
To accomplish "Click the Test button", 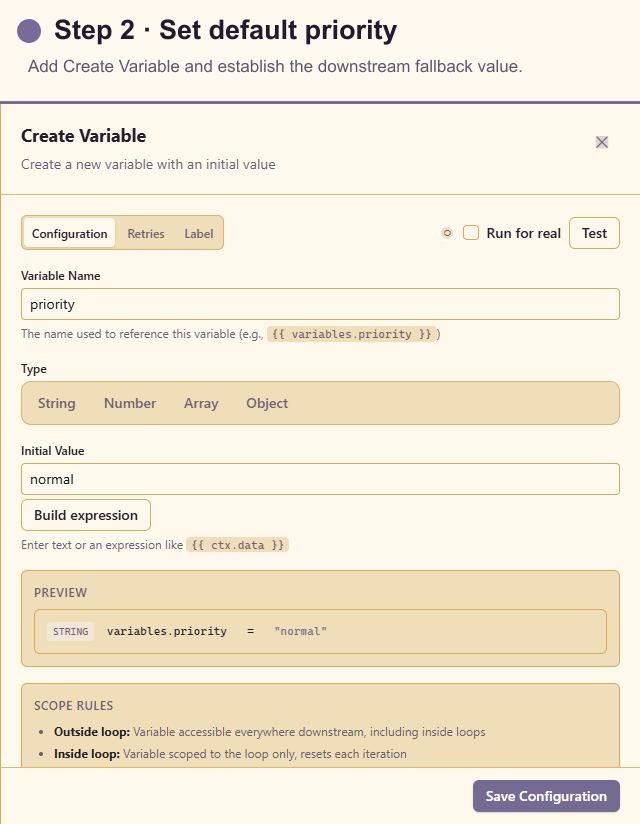I will click(x=594, y=233).
